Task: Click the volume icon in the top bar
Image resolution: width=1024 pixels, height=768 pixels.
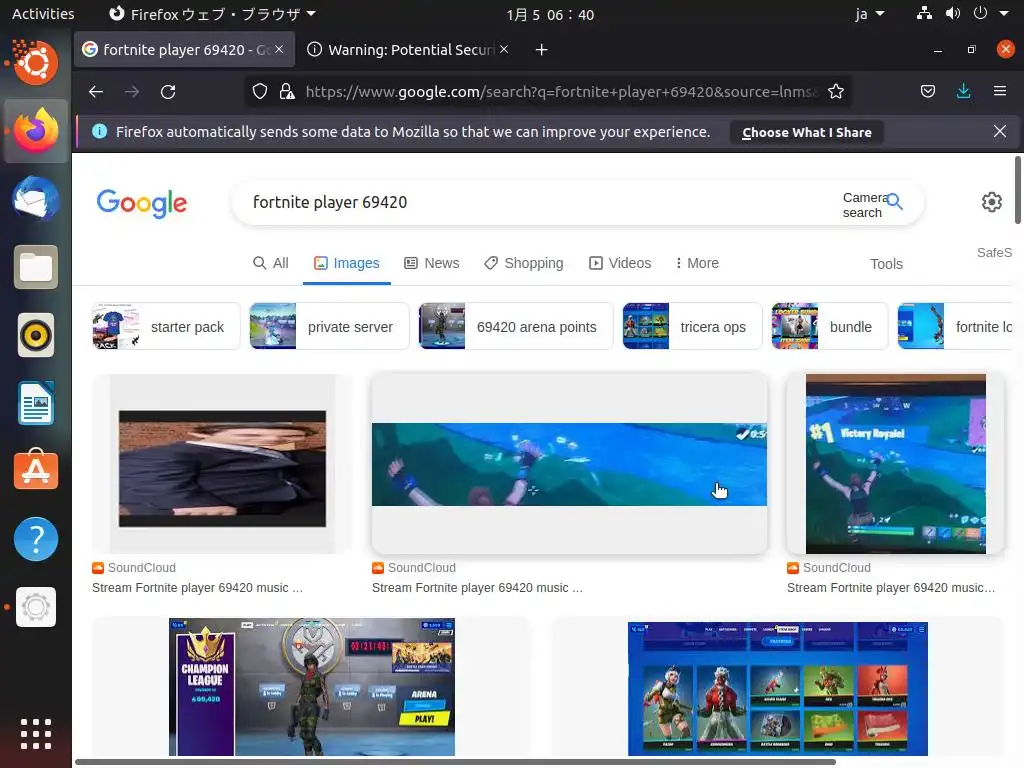Action: [x=953, y=14]
